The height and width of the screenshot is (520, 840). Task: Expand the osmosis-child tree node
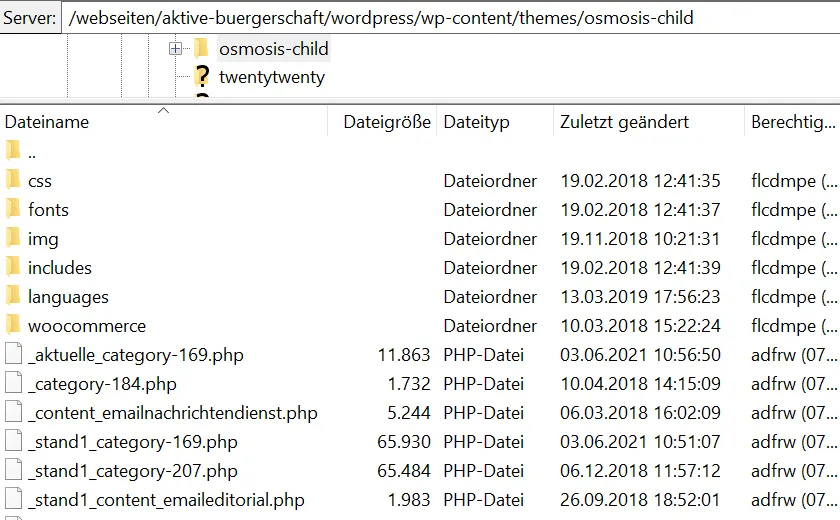coord(175,49)
